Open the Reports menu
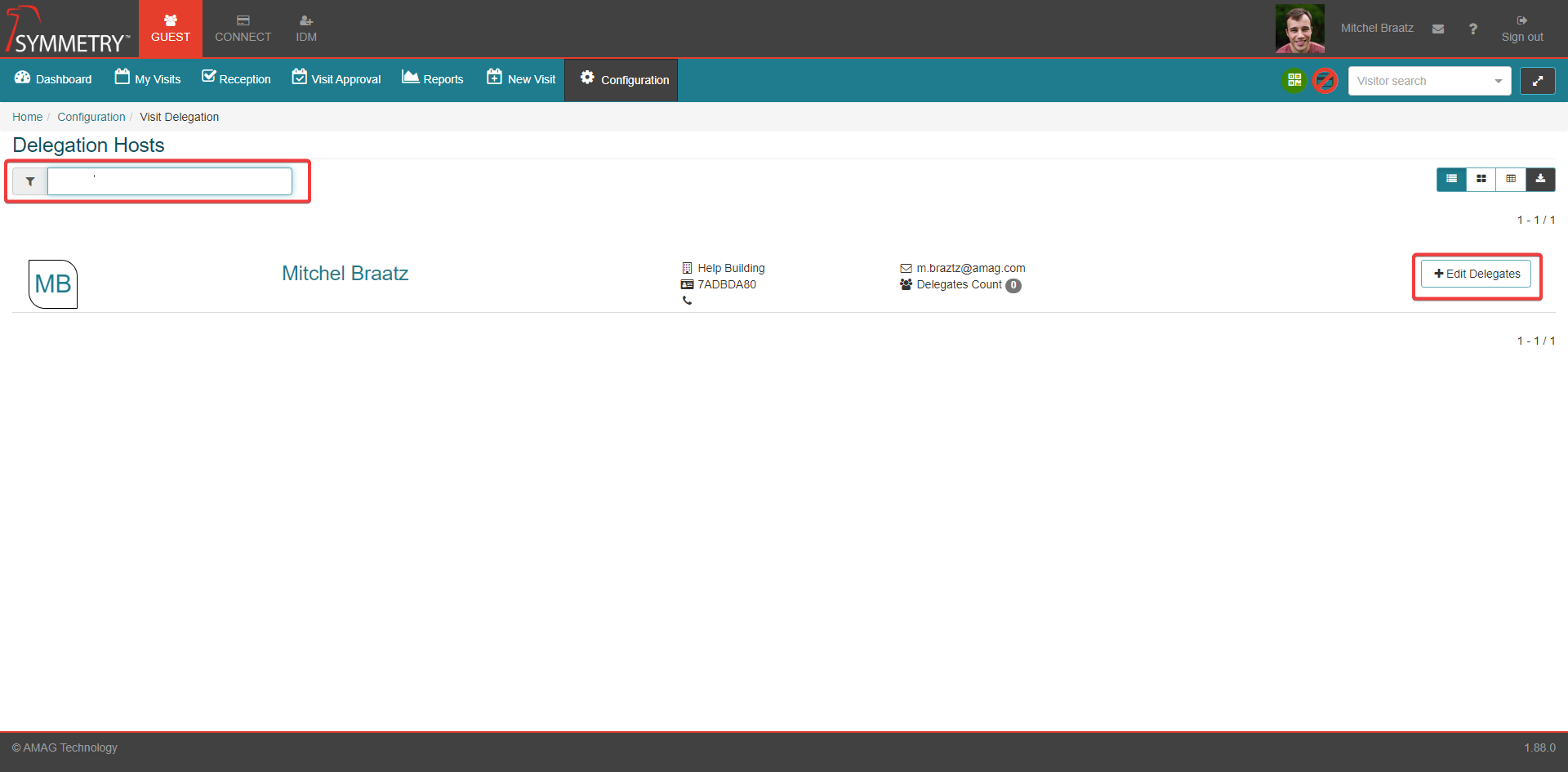This screenshot has width=1568, height=772. (433, 79)
